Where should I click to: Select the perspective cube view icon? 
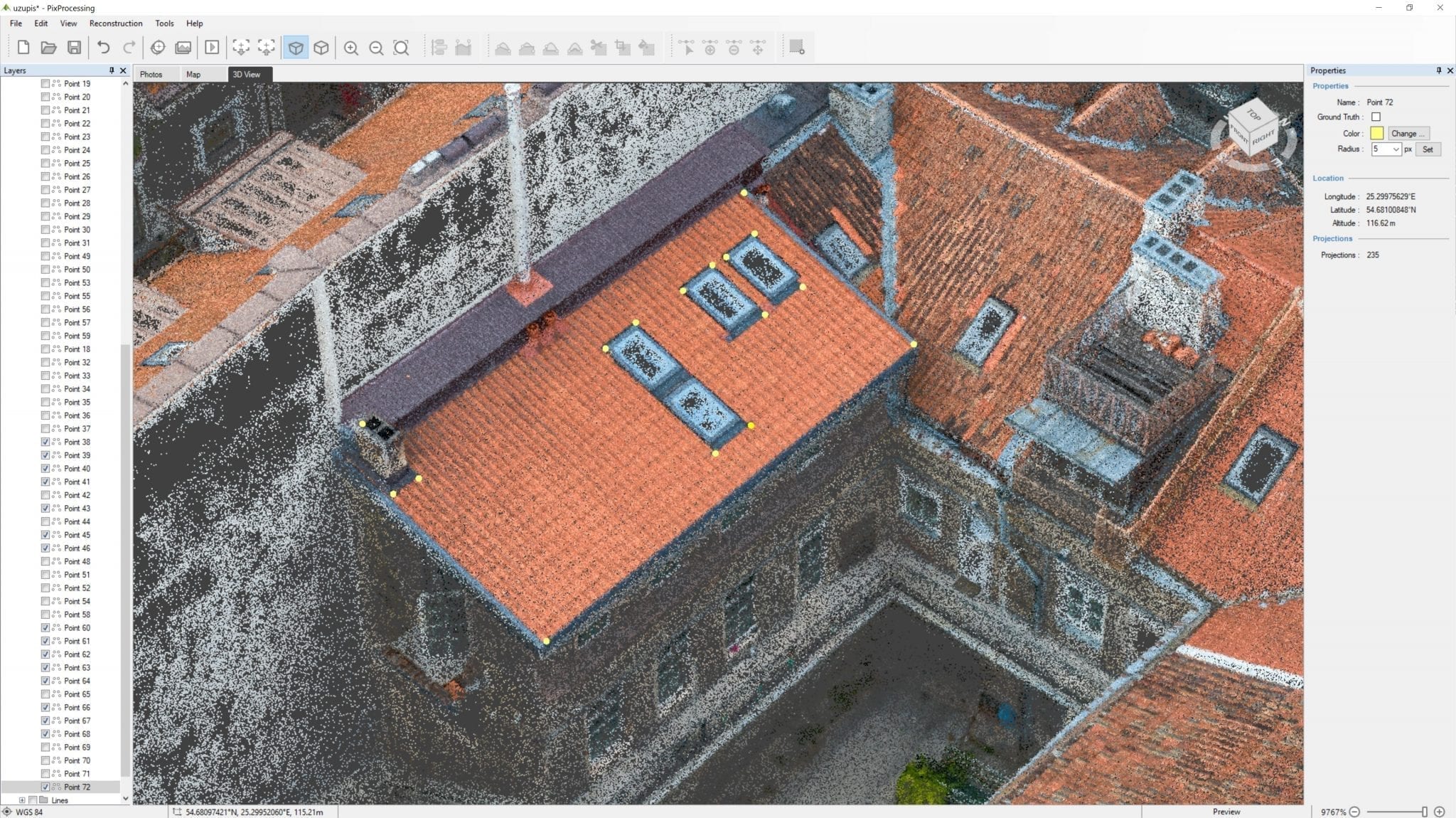click(x=296, y=48)
